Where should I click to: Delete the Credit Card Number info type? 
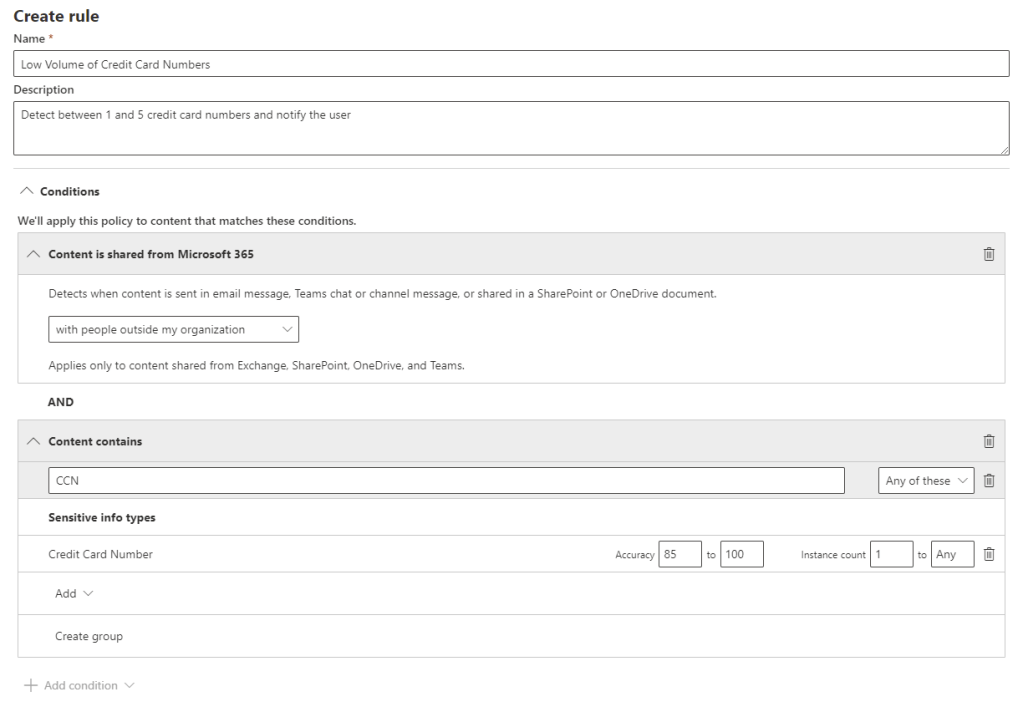click(x=989, y=554)
